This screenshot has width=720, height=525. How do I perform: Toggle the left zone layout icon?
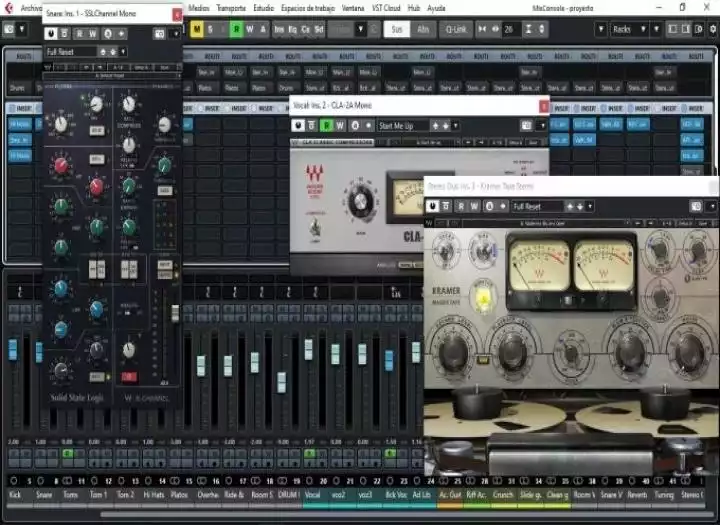(673, 29)
